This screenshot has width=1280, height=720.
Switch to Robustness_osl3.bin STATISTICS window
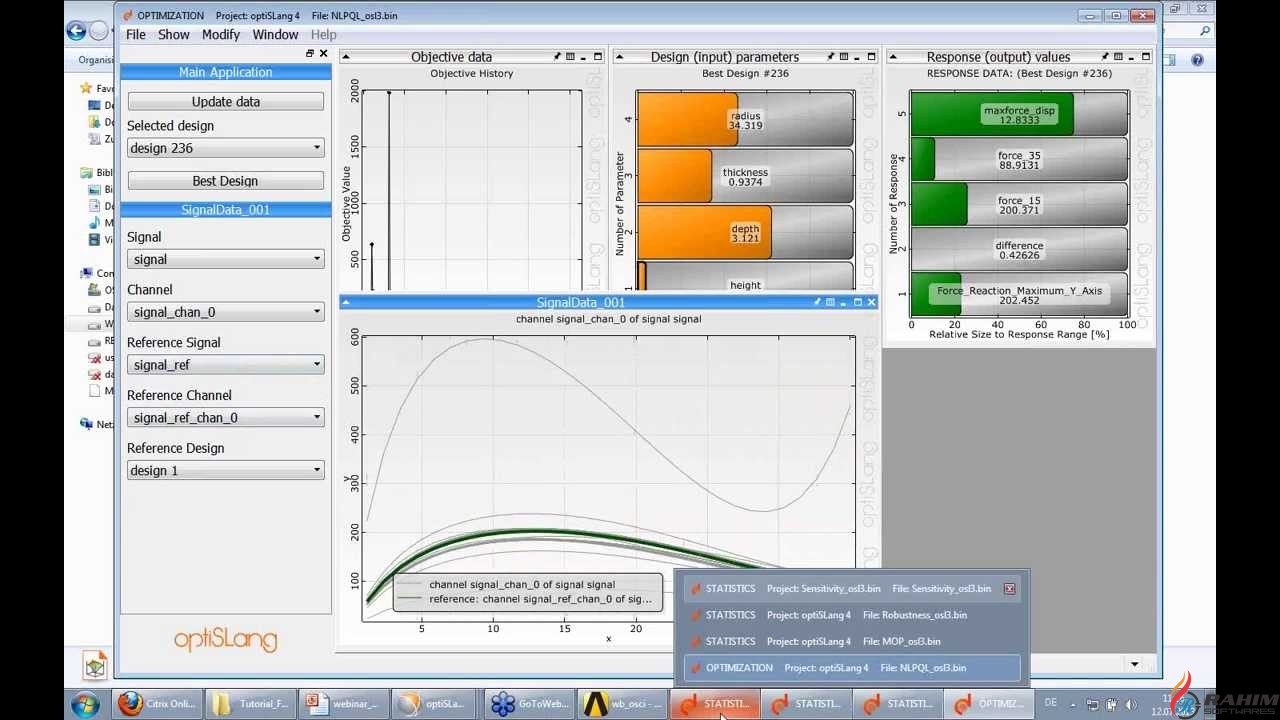tap(850, 615)
